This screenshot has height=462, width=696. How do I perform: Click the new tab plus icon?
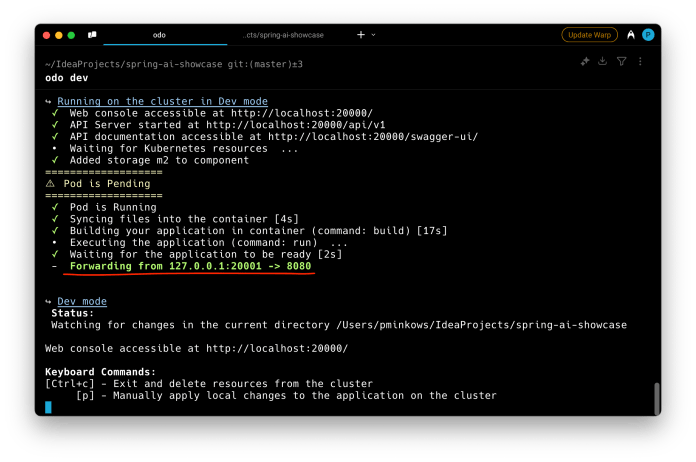tap(361, 35)
